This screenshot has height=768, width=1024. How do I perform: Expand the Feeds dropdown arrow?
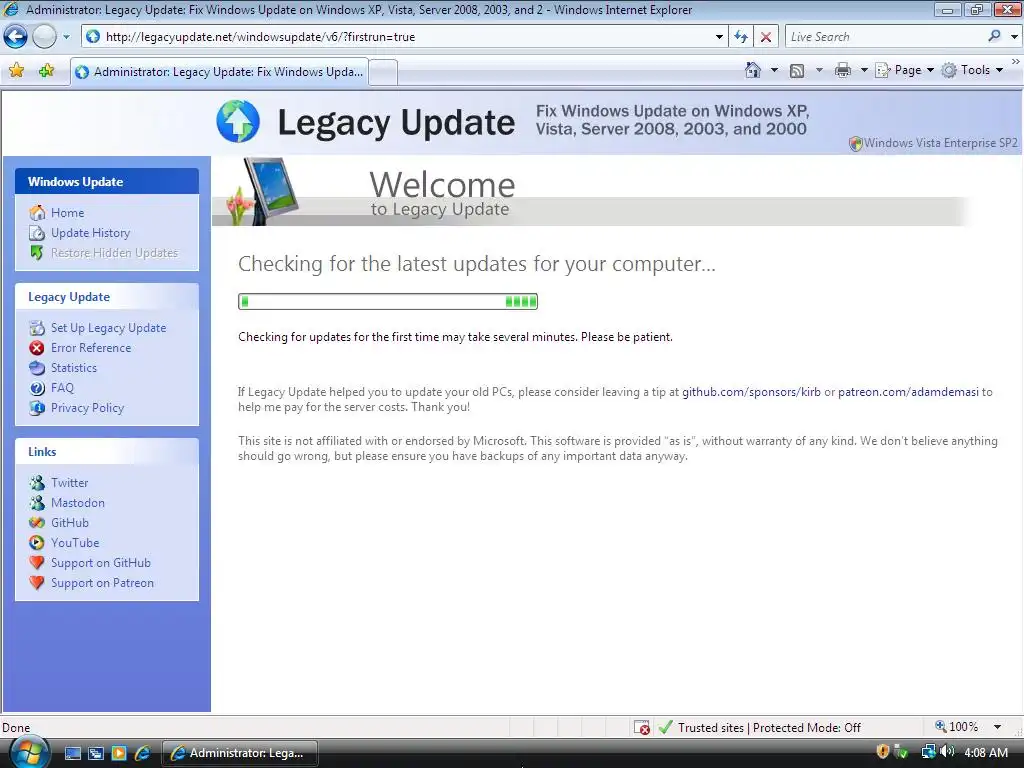819,70
